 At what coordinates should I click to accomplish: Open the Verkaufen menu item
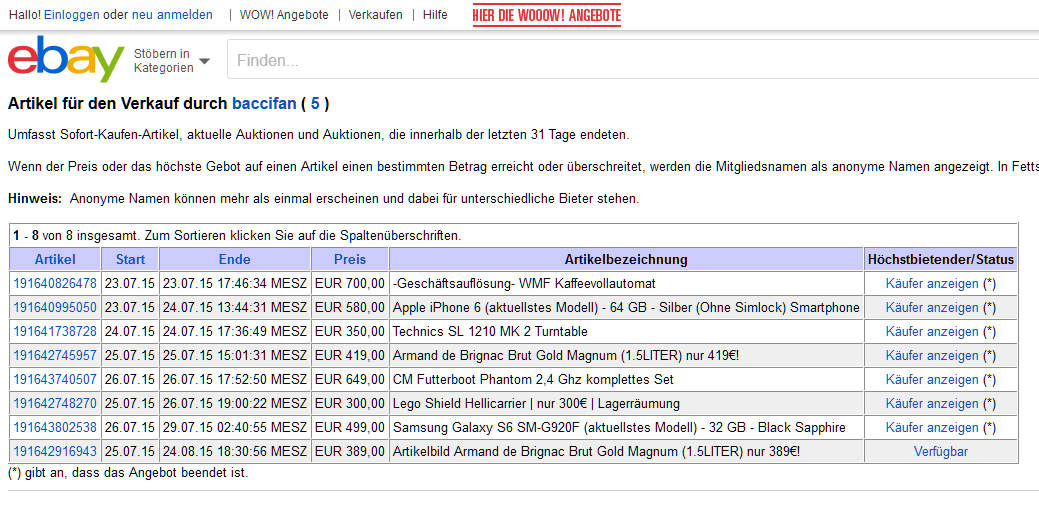click(375, 15)
